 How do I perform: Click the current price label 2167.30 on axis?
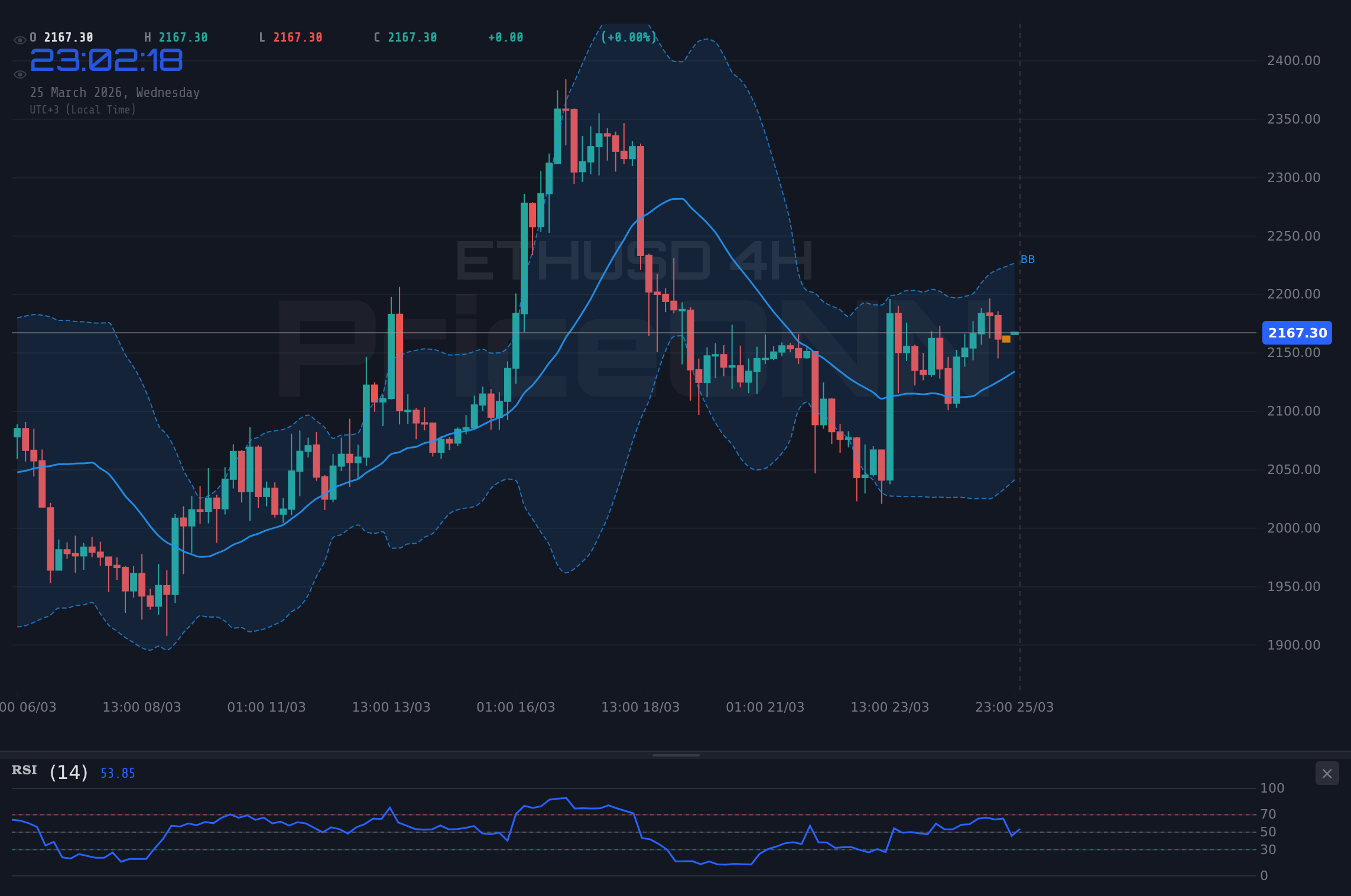[x=1297, y=333]
